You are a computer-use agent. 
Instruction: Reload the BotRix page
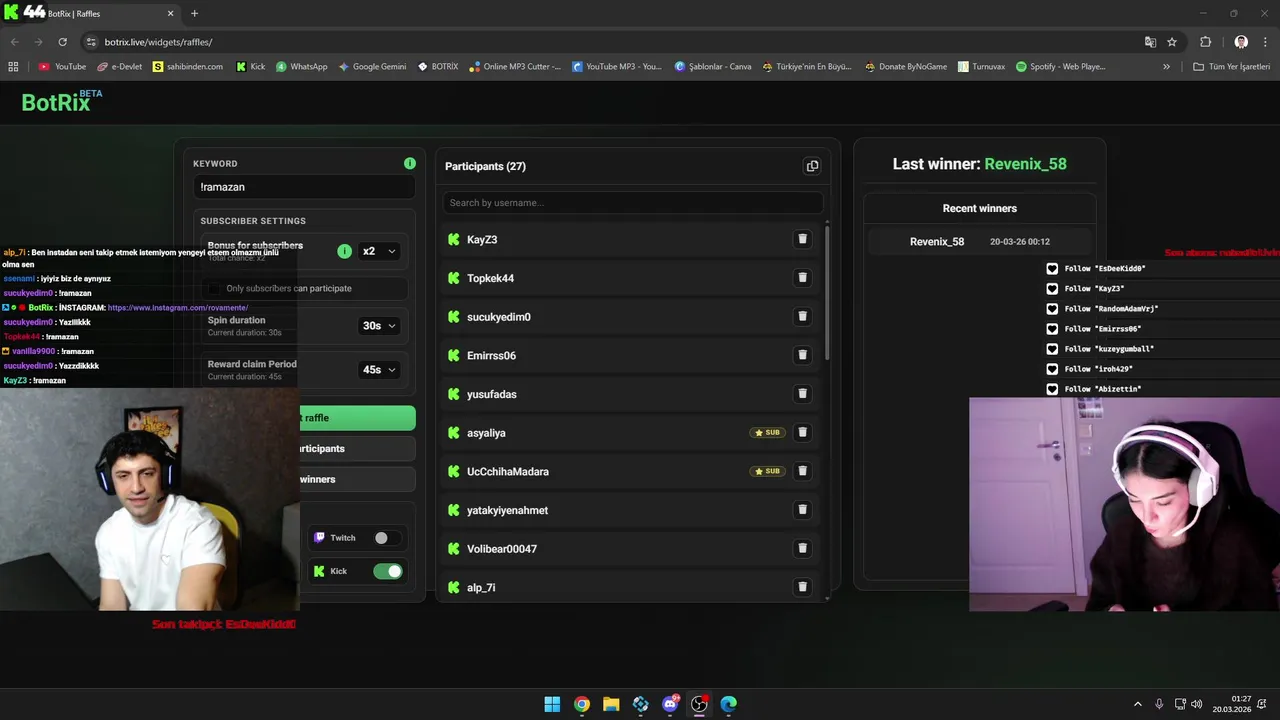(62, 42)
